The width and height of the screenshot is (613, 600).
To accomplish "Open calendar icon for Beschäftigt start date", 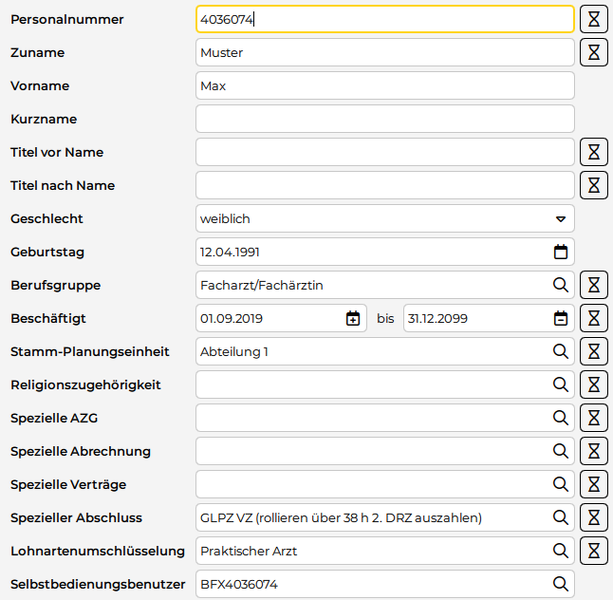I will click(353, 319).
